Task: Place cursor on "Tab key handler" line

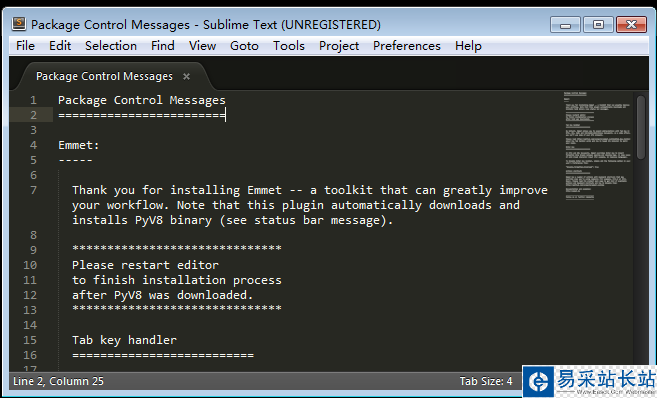Action: [124, 340]
